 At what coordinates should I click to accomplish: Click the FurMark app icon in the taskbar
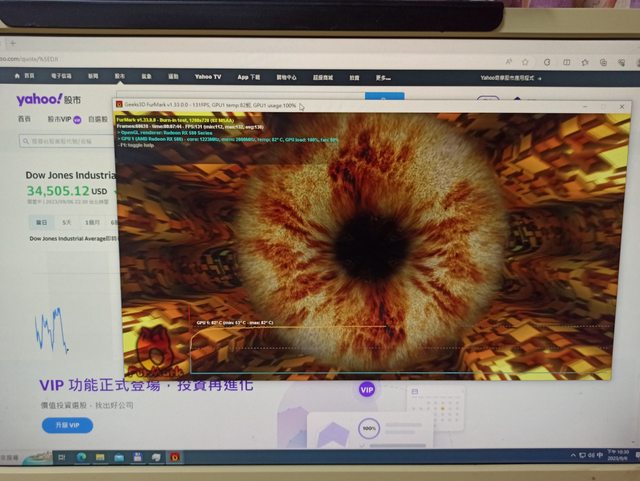175,457
